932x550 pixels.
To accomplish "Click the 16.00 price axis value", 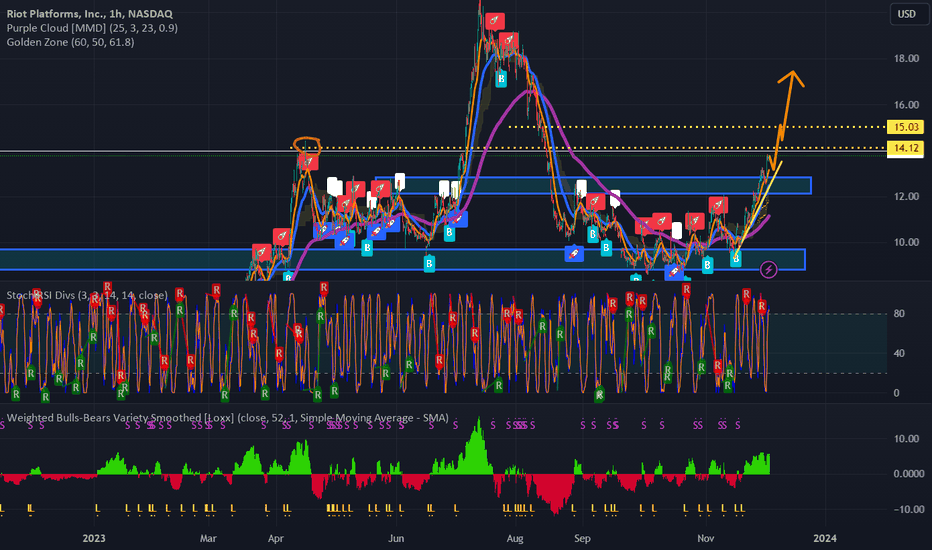I will pyautogui.click(x=906, y=105).
